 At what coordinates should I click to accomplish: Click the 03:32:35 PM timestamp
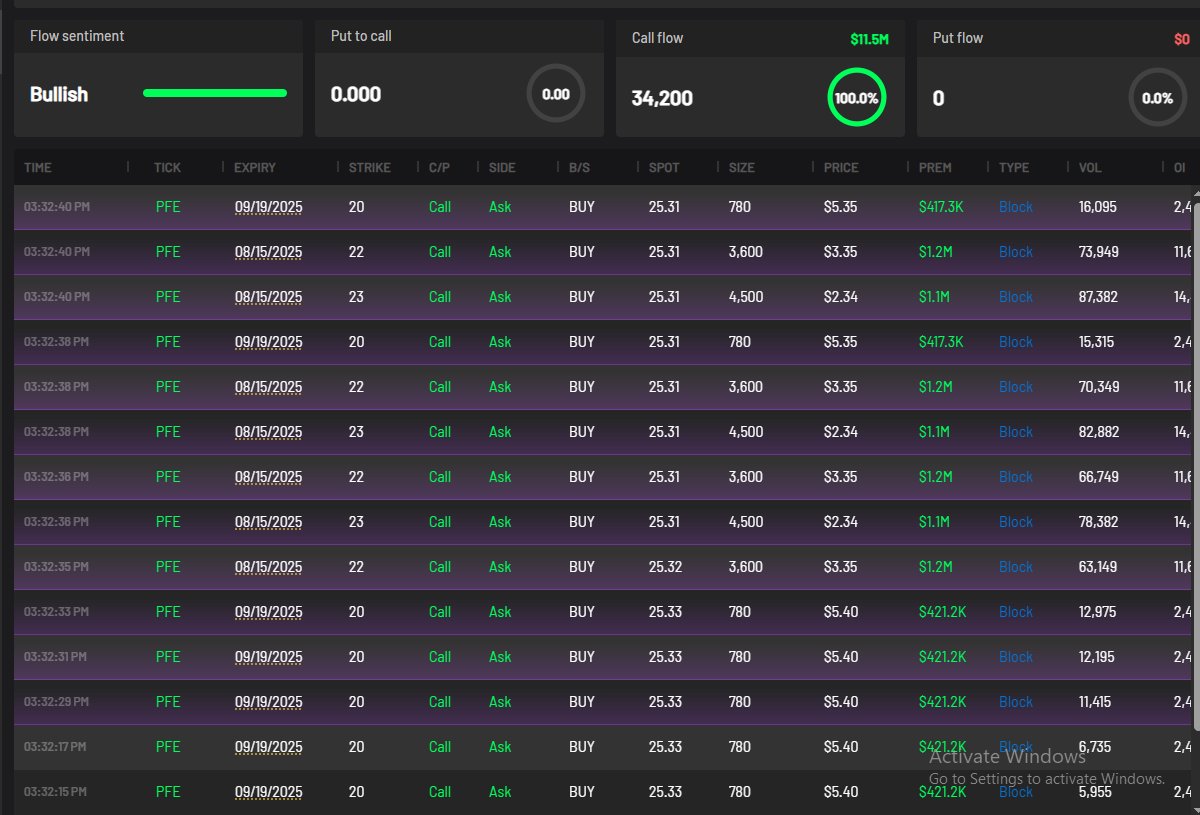(x=57, y=567)
